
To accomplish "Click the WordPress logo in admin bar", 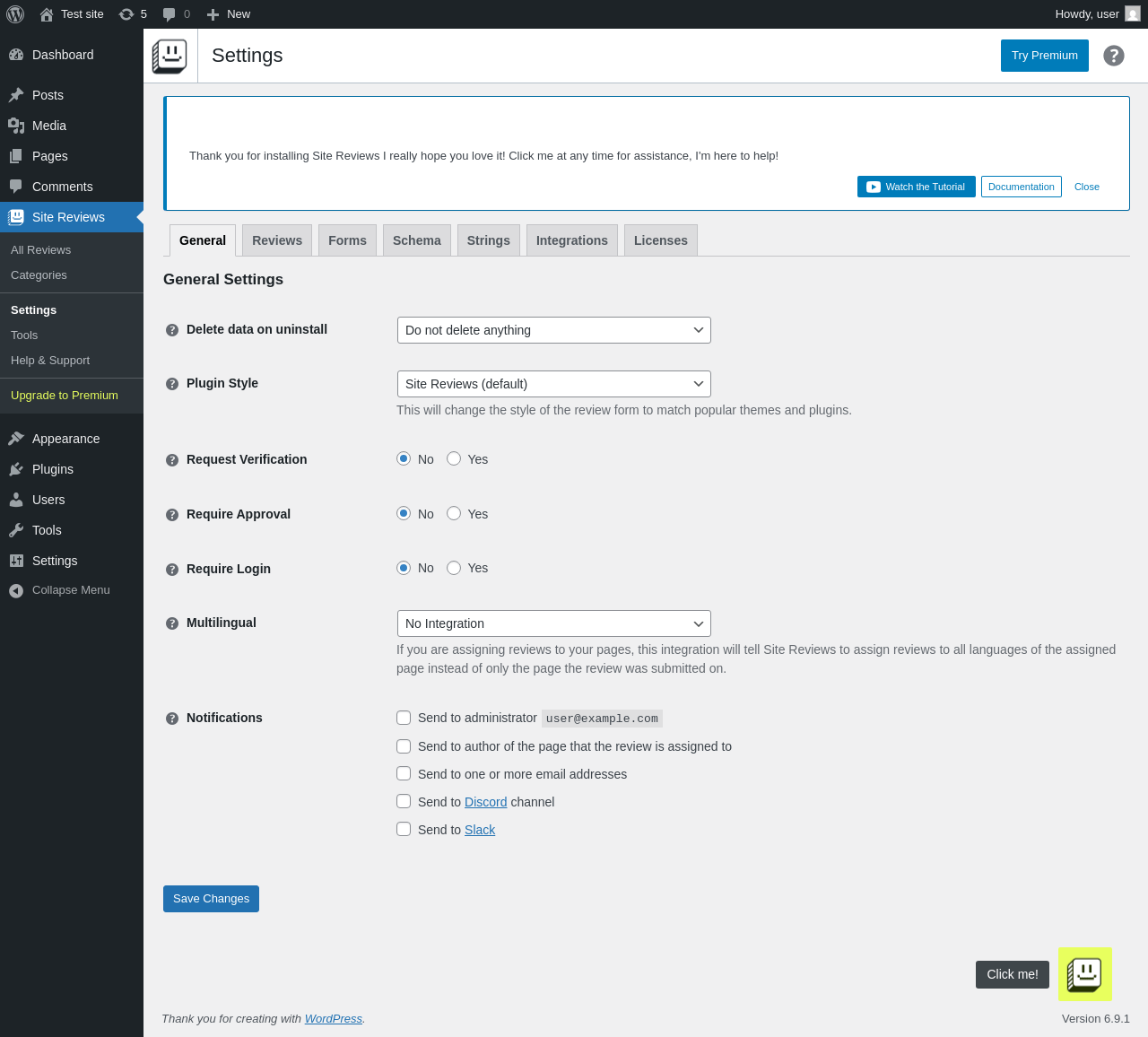I will (15, 14).
